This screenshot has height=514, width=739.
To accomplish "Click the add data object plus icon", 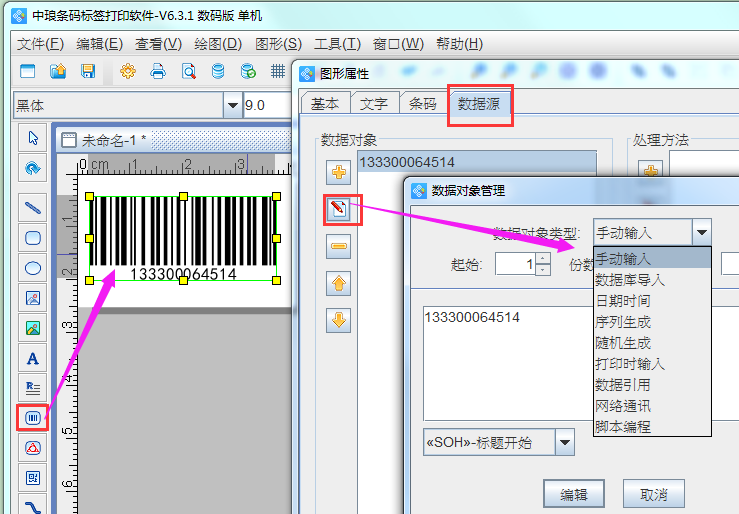I will point(340,173).
